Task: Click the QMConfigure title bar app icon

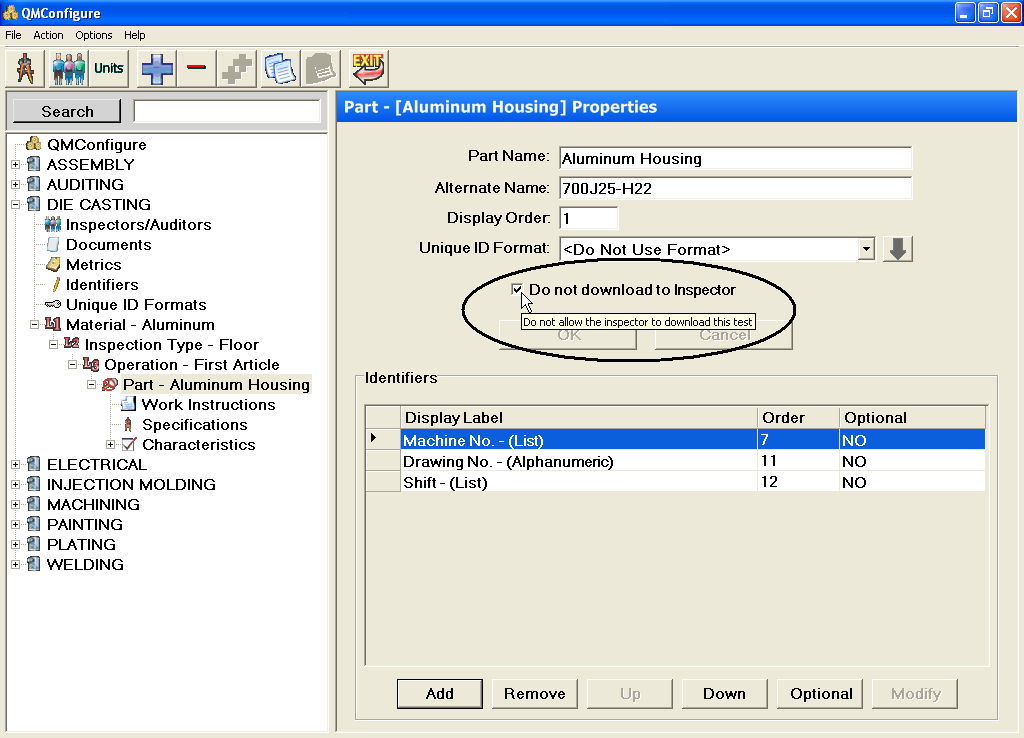Action: tap(10, 12)
